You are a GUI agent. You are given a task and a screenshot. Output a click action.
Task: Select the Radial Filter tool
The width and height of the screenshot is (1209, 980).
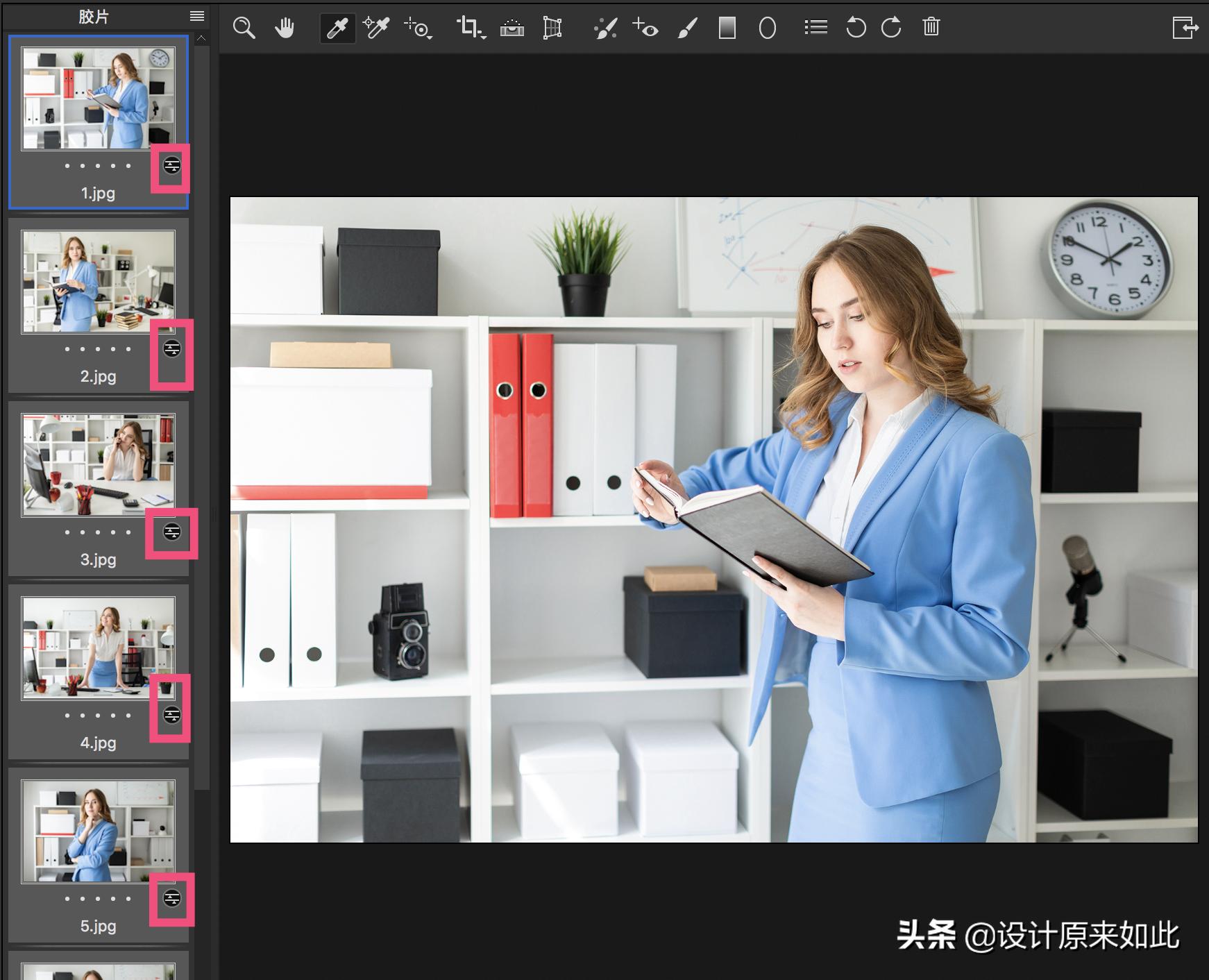[768, 28]
